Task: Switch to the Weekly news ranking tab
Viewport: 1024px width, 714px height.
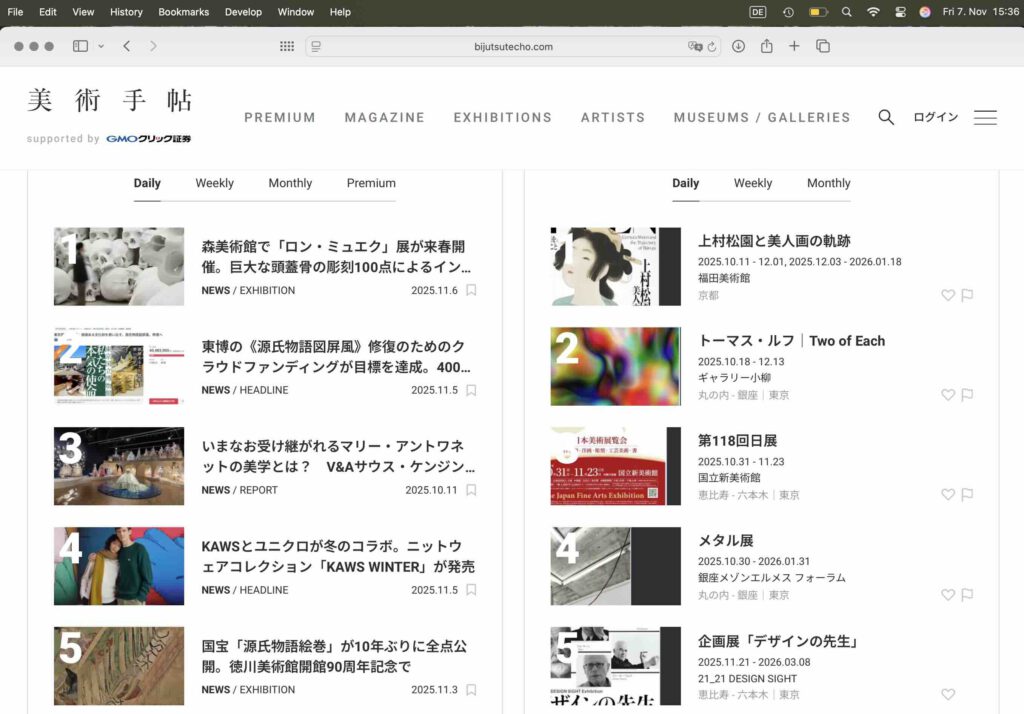Action: click(214, 183)
